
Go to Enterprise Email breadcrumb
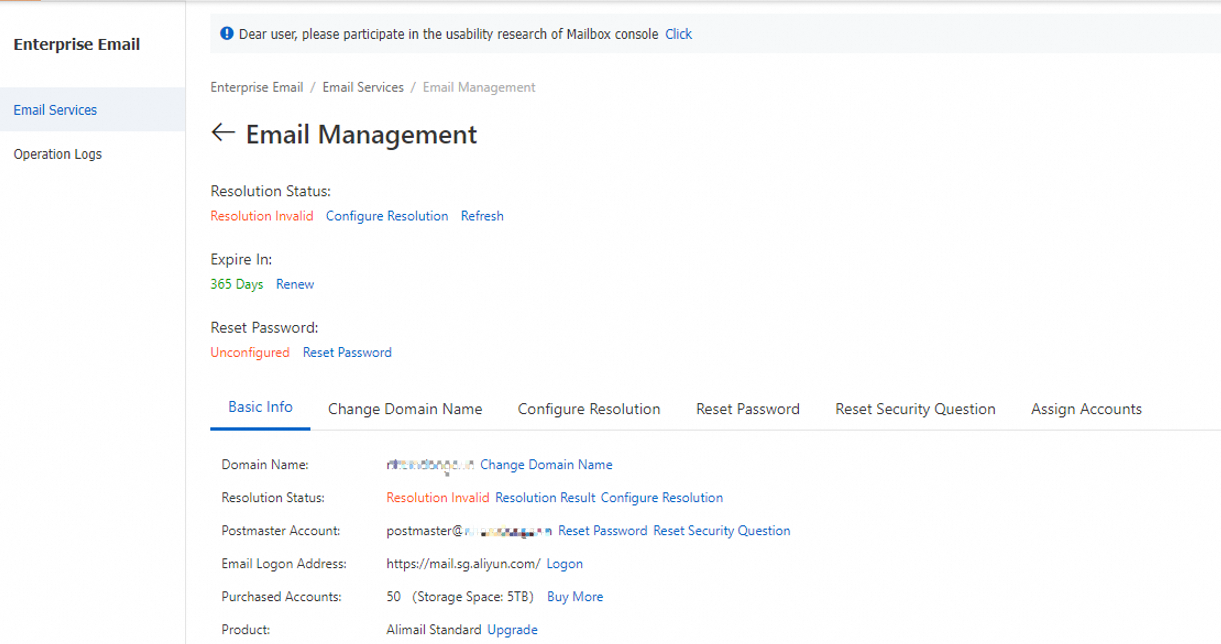point(257,87)
